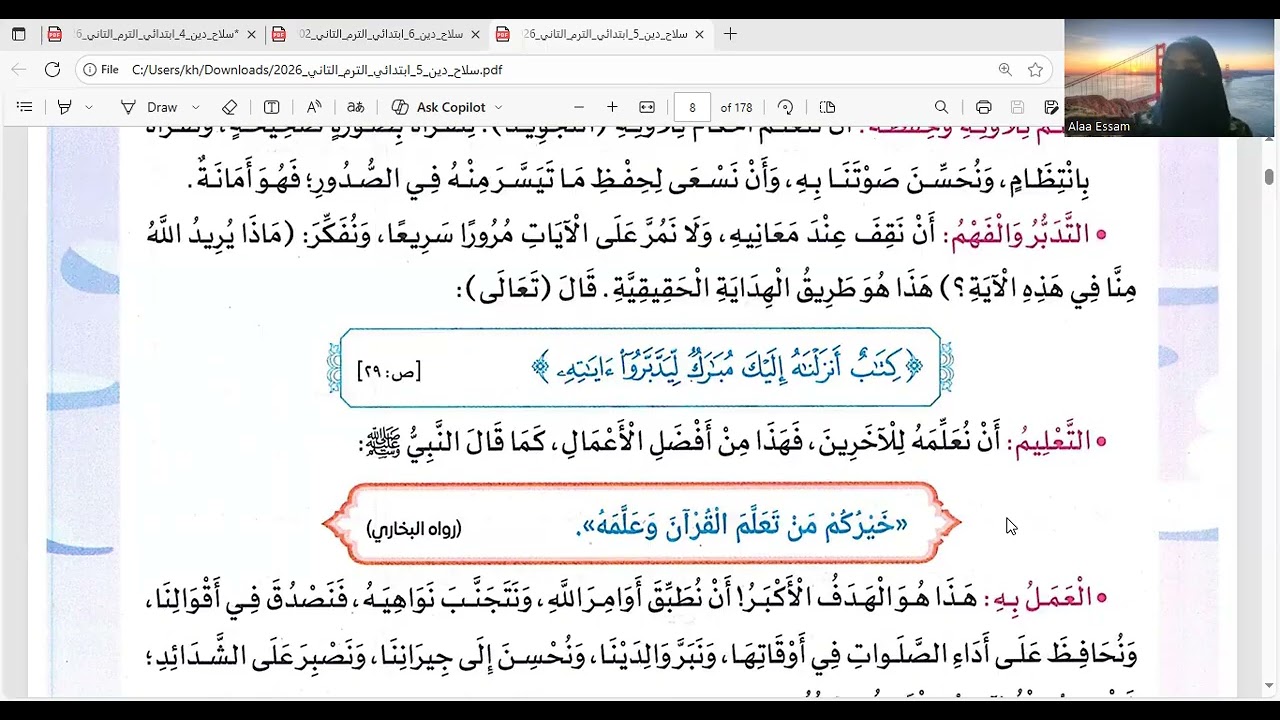This screenshot has width=1280, height=720.
Task: Close the سلاح_دين_4 tab
Action: click(251, 34)
